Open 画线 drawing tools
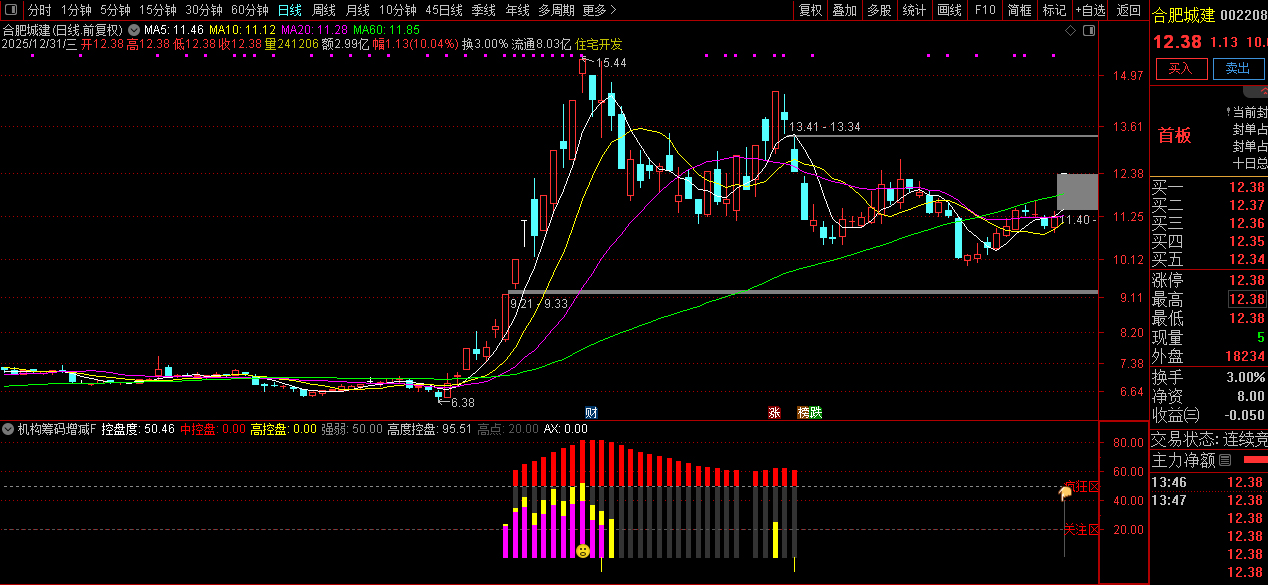 click(x=949, y=10)
